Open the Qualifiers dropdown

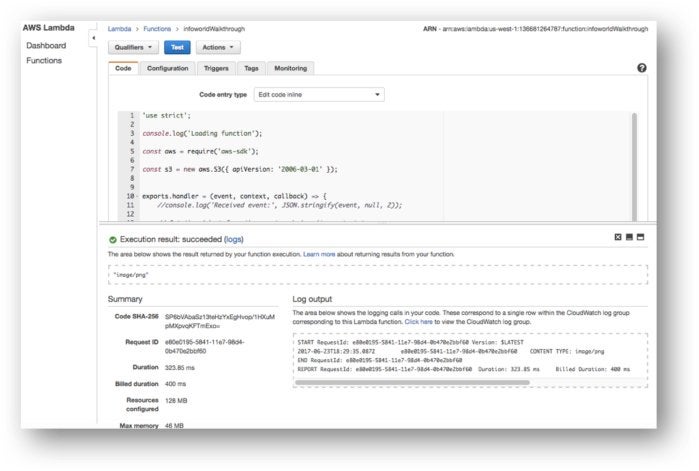(x=133, y=47)
